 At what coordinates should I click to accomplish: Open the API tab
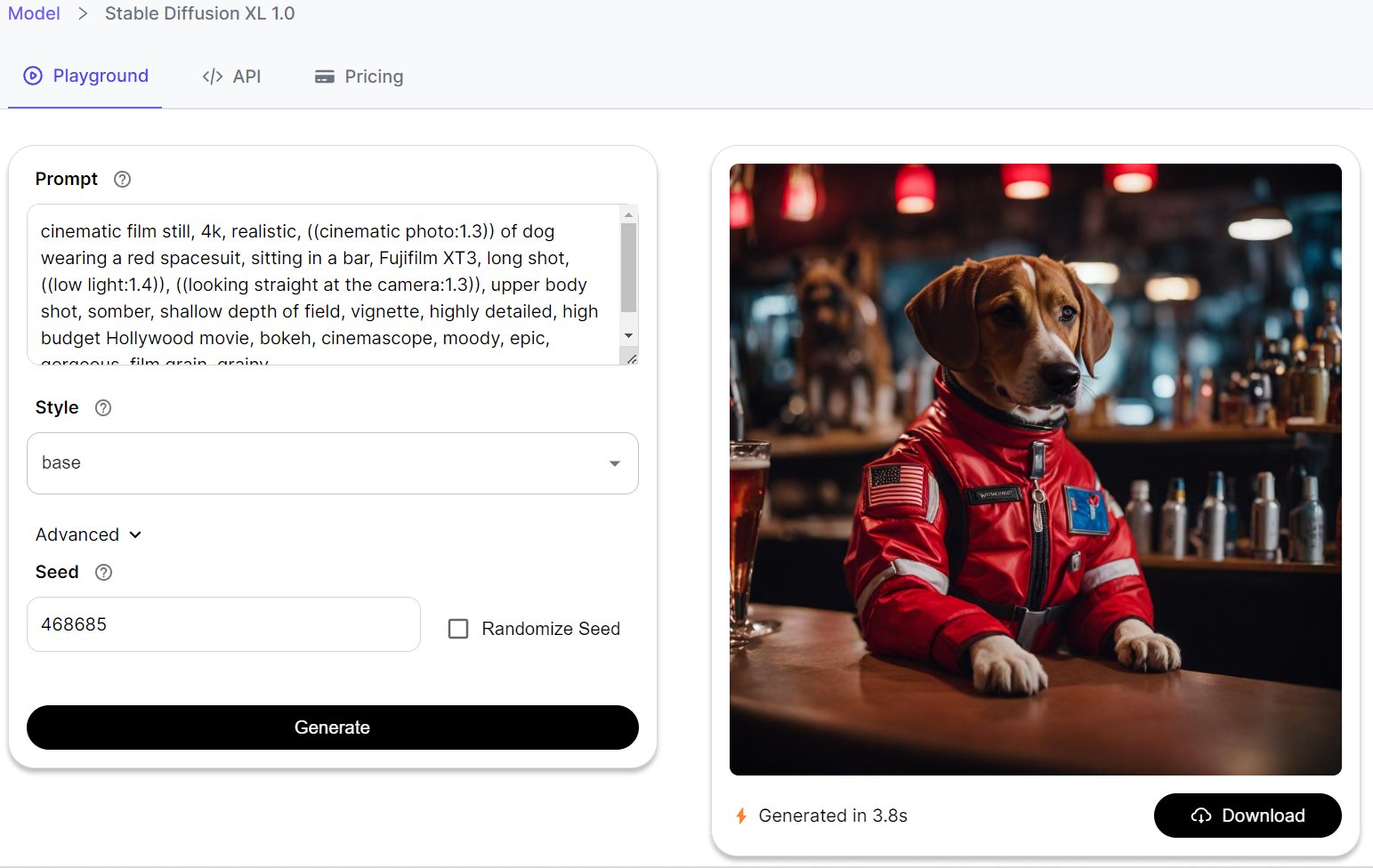[231, 77]
